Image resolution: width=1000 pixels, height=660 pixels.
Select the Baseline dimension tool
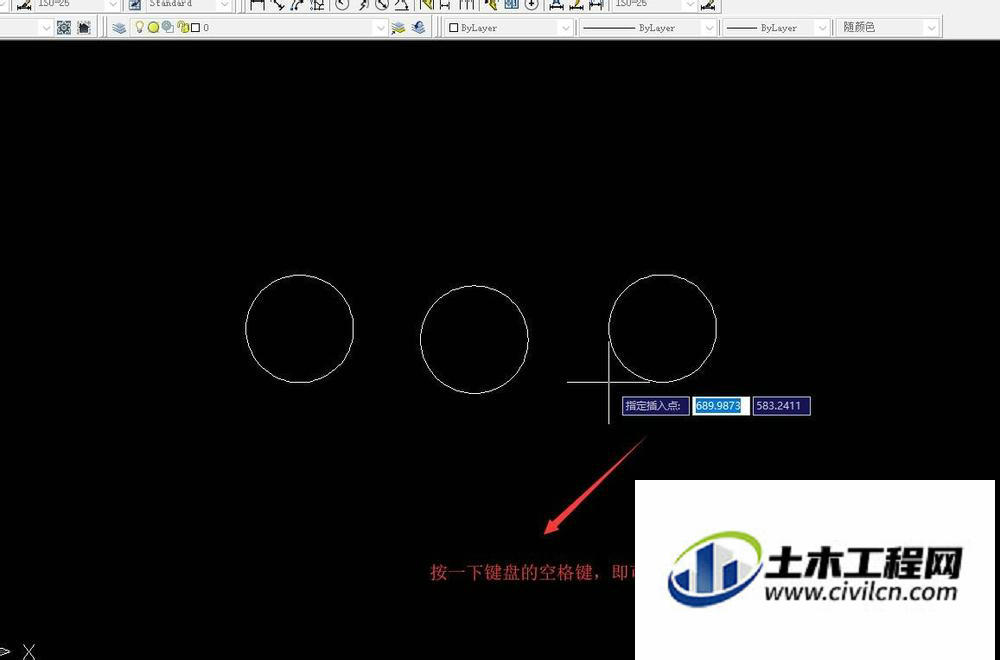[445, 5]
